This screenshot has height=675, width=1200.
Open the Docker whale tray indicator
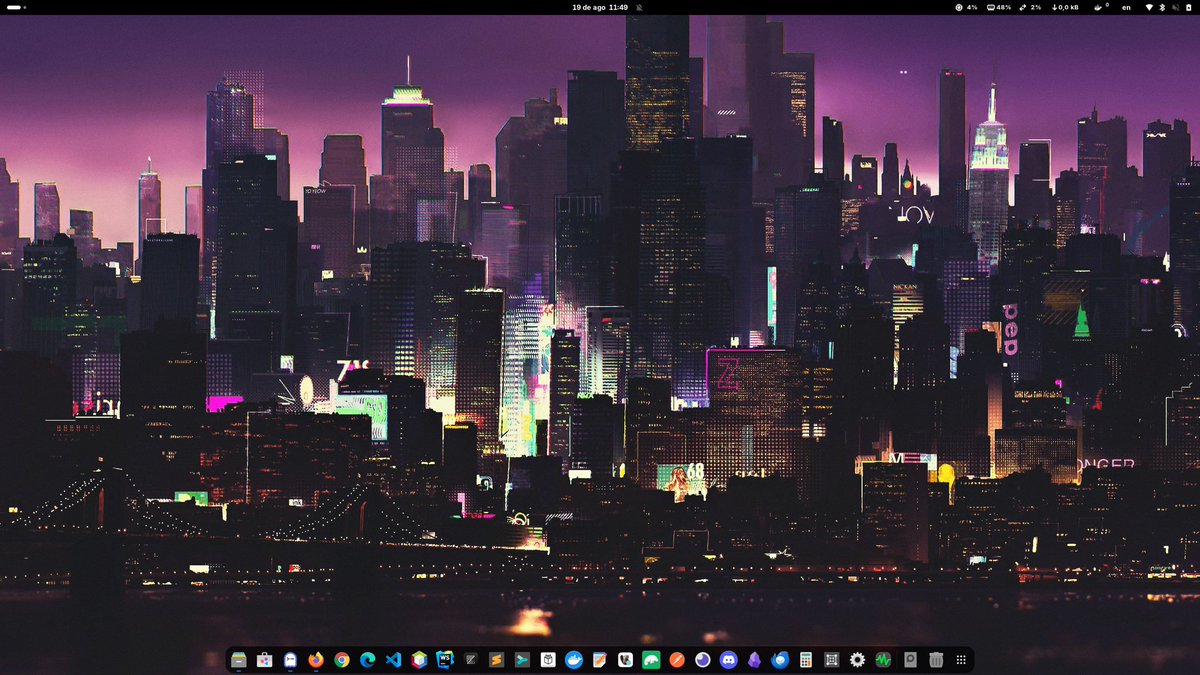[x=1102, y=7]
